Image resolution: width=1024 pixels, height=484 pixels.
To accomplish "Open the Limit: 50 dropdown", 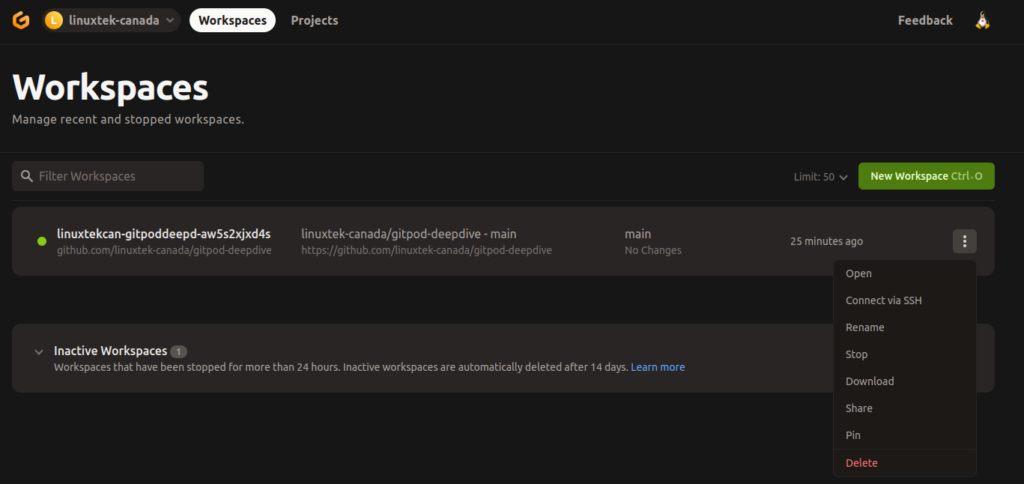I will [820, 177].
